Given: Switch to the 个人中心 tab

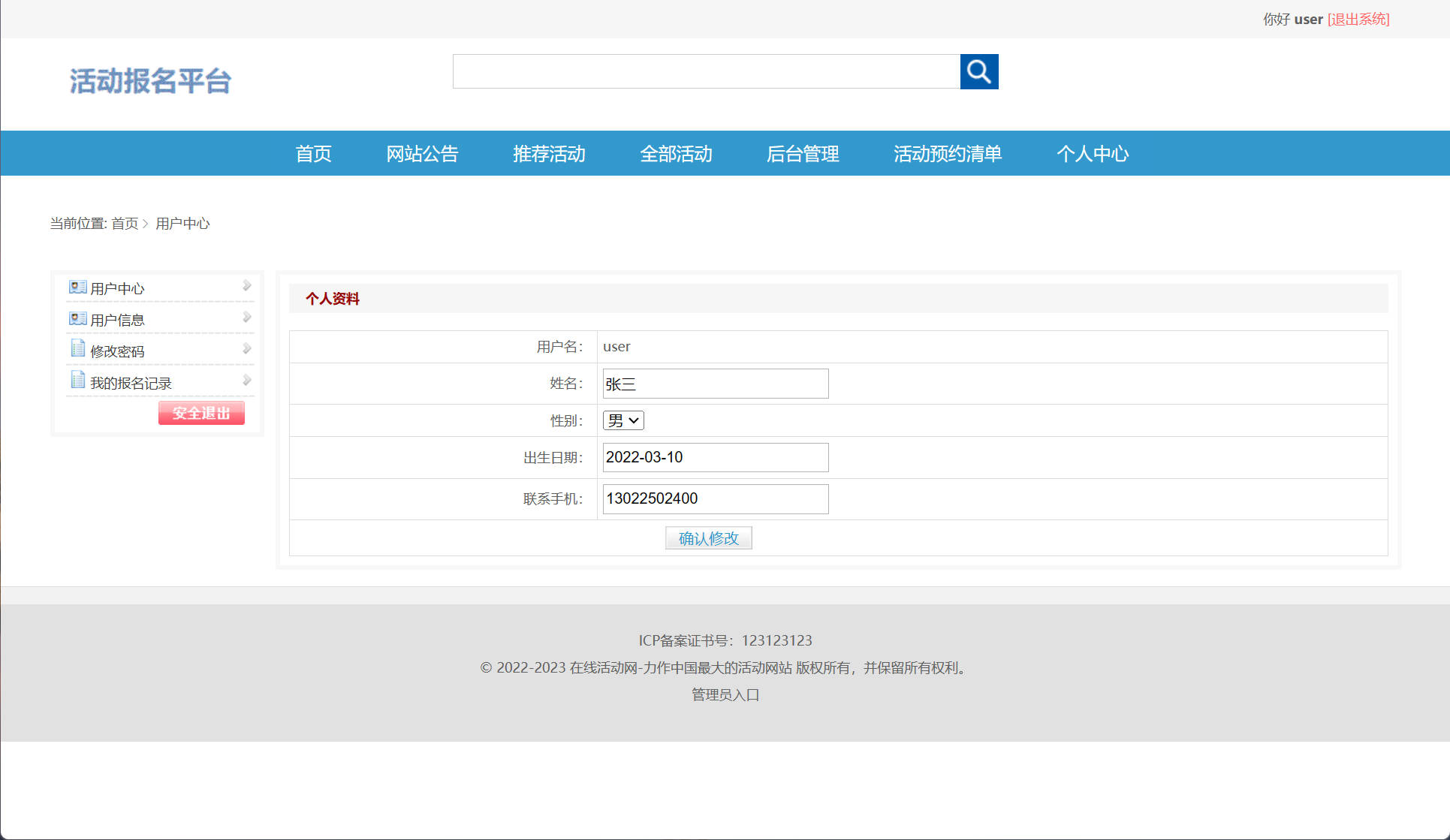Looking at the screenshot, I should point(1093,153).
